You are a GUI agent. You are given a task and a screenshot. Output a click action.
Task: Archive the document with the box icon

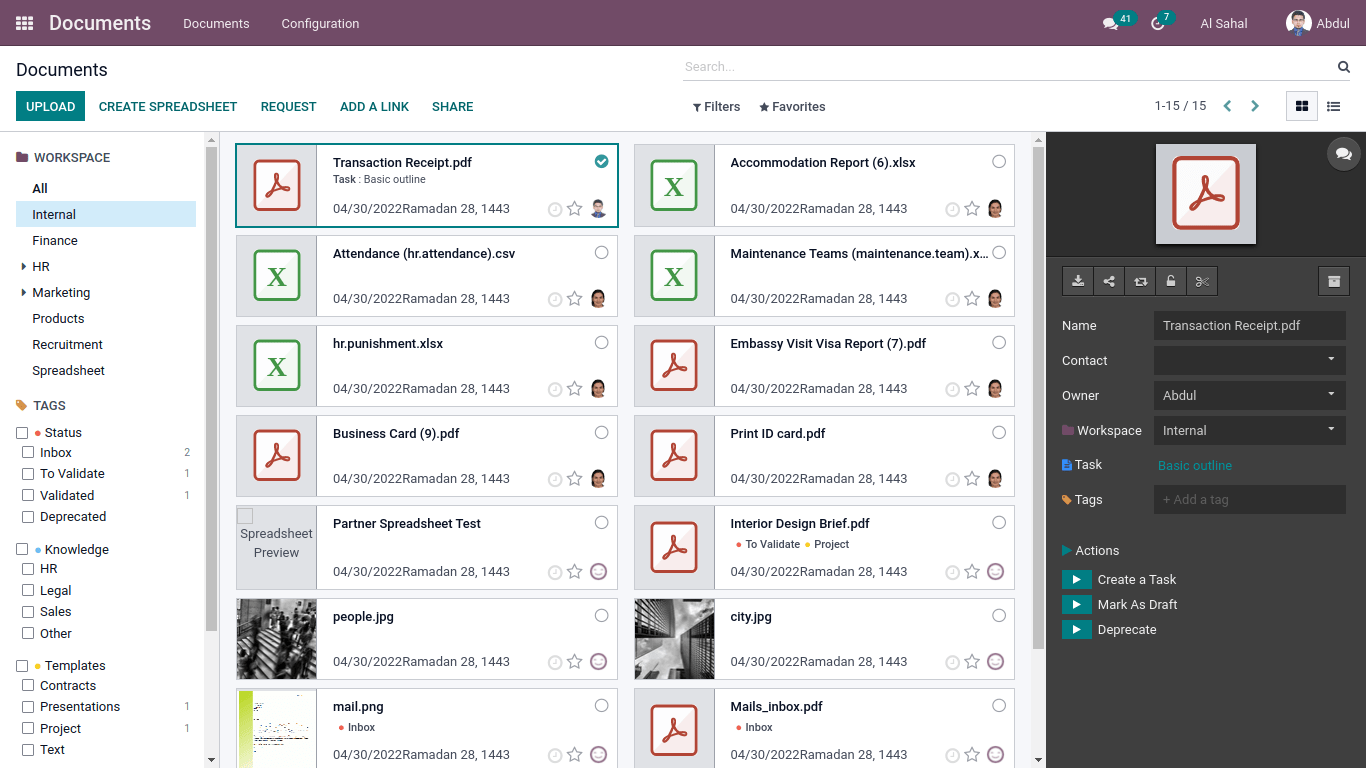(x=1334, y=281)
